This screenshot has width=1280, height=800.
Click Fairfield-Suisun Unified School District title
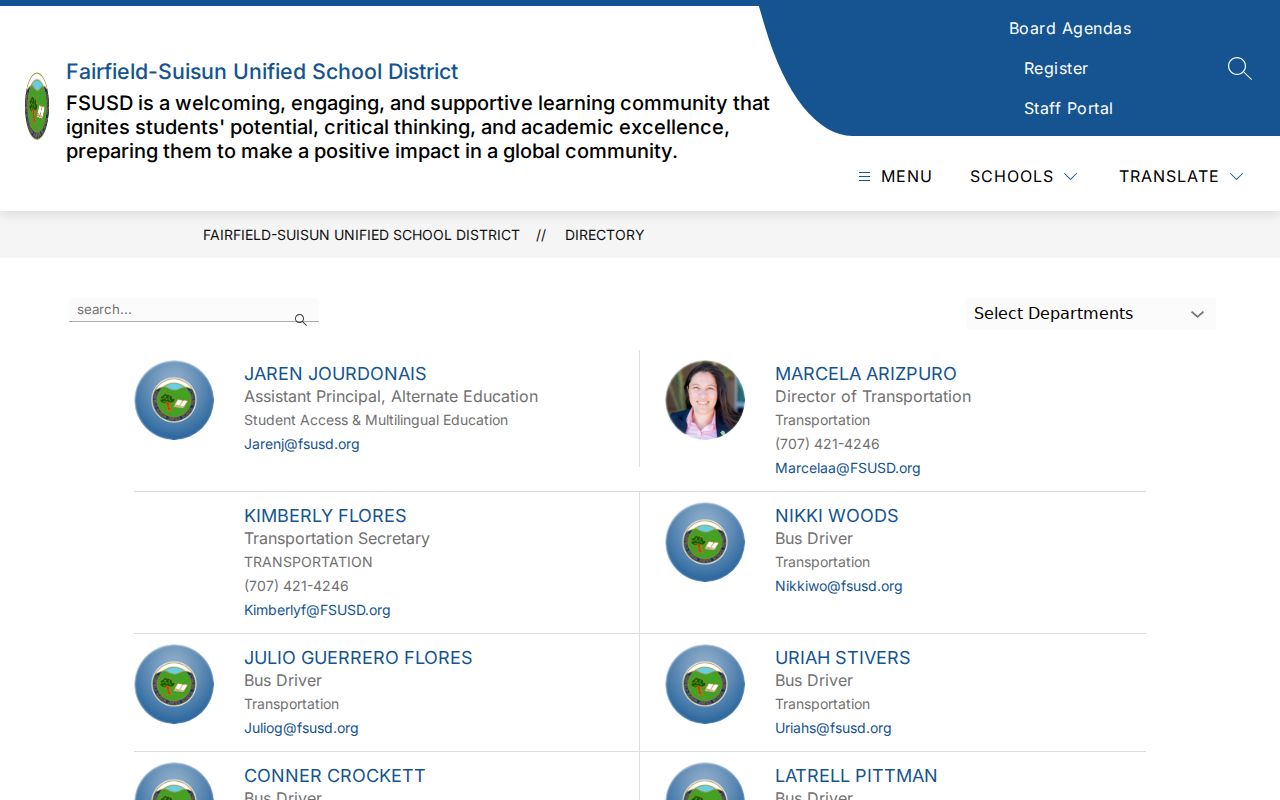click(x=262, y=71)
